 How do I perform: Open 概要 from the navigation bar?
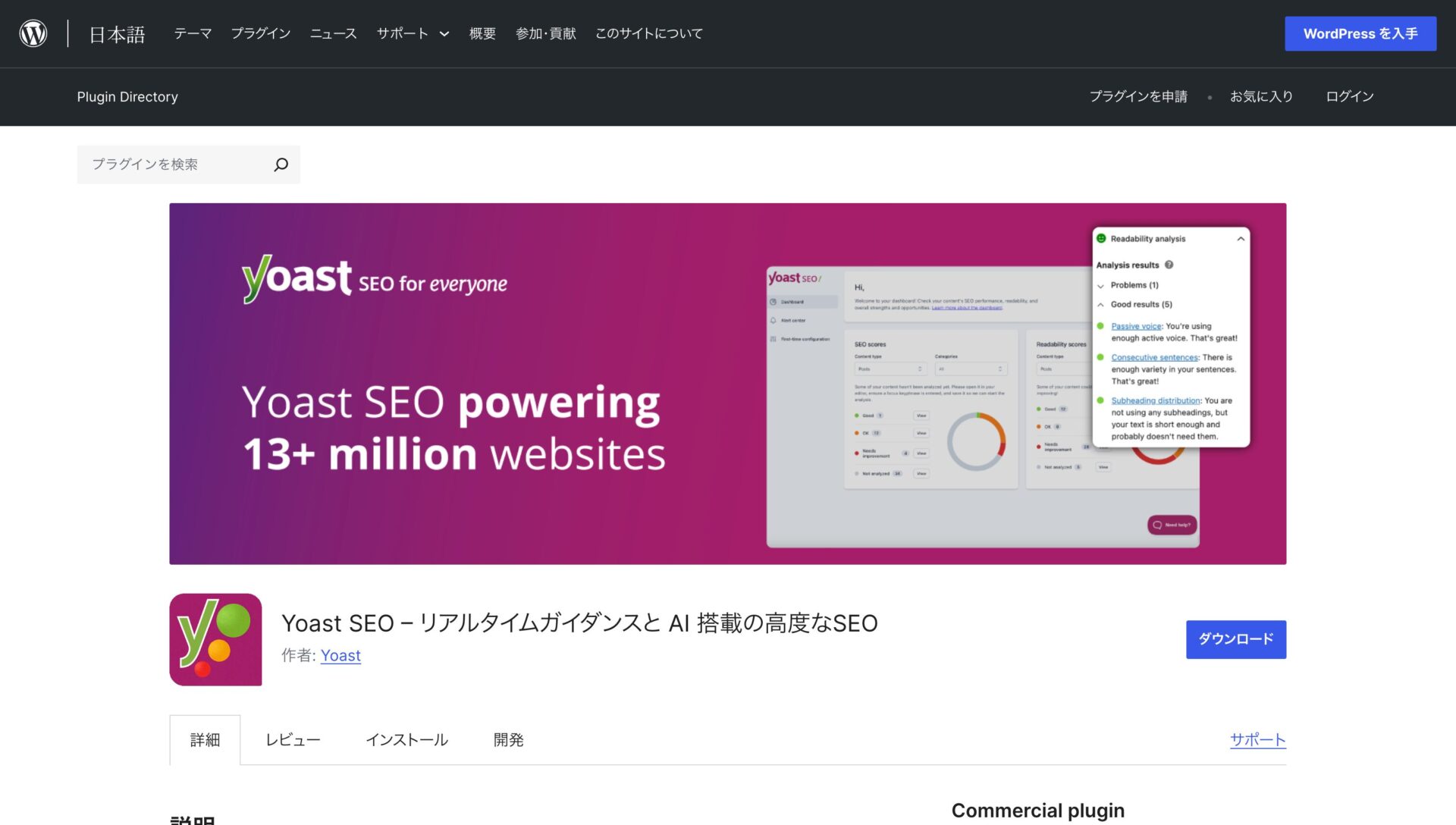click(x=482, y=33)
